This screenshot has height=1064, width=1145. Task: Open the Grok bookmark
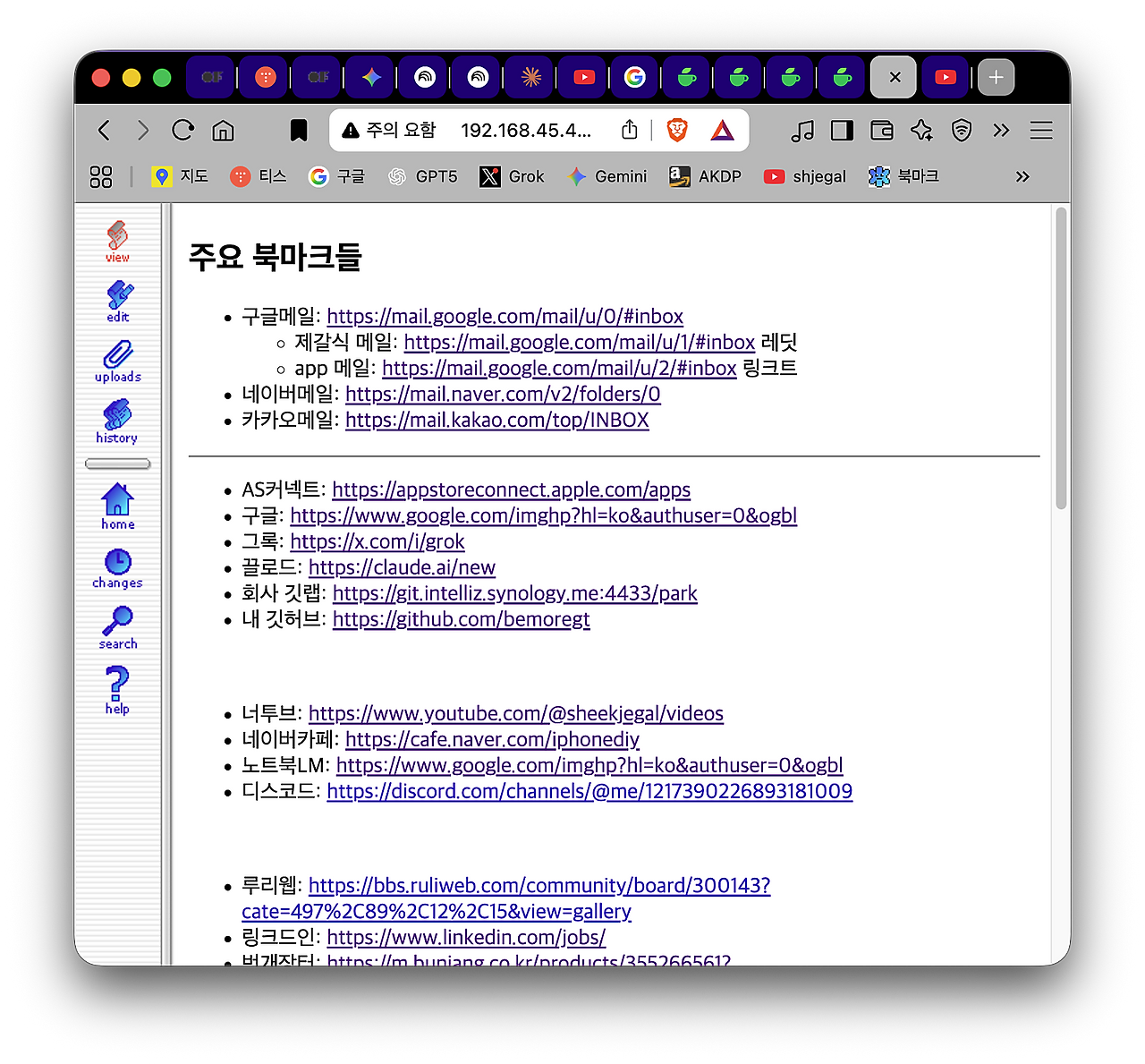(x=512, y=176)
